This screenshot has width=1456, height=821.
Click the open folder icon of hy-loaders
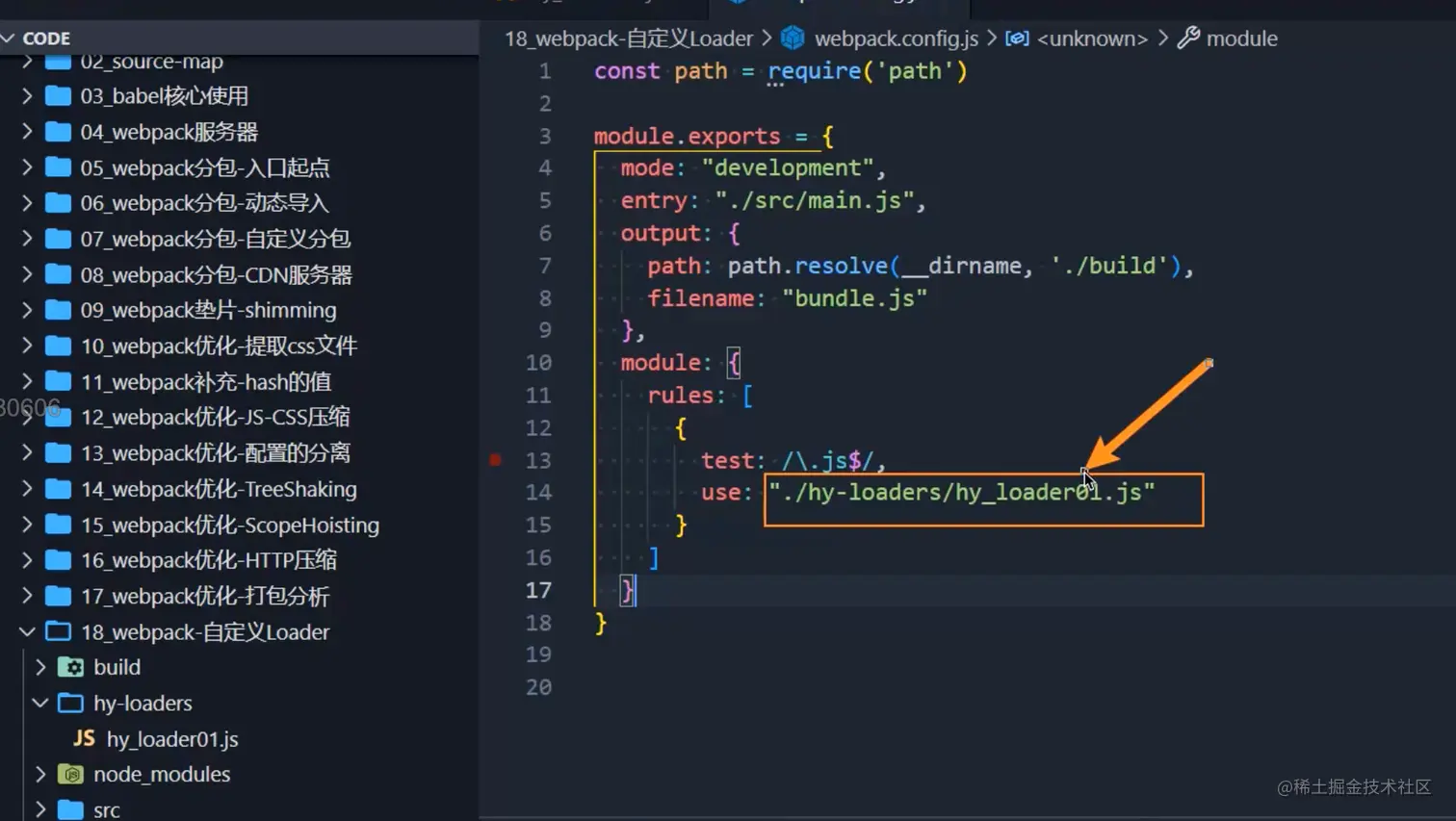[x=70, y=703]
